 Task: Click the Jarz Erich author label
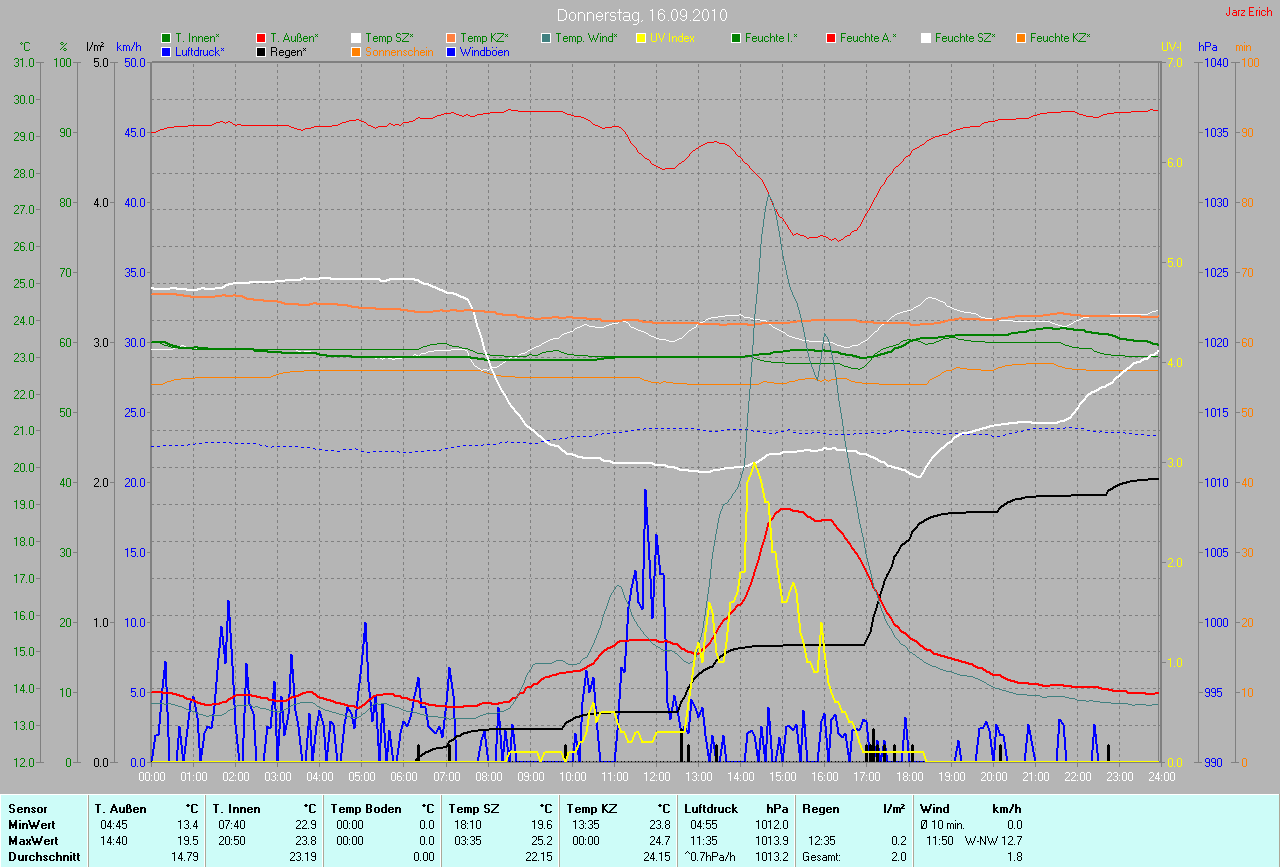[x=1250, y=12]
